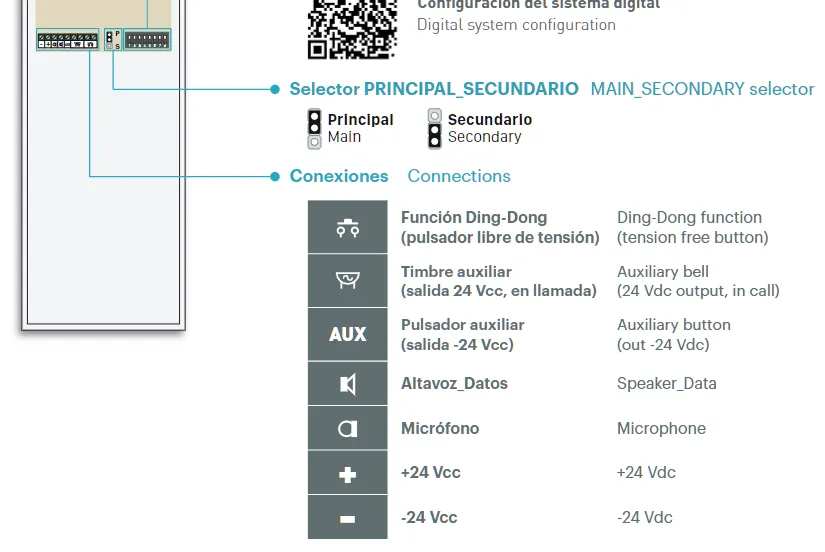Click the QR code image

tap(352, 29)
